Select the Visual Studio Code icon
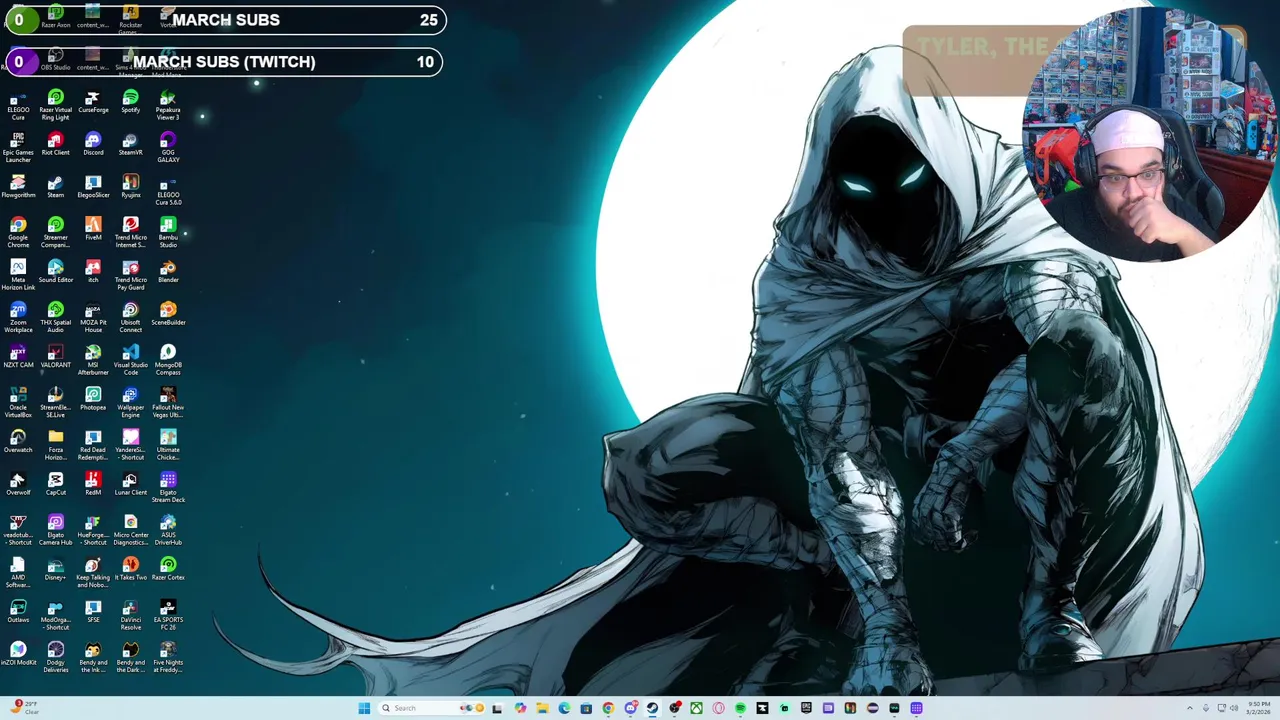 click(130, 361)
